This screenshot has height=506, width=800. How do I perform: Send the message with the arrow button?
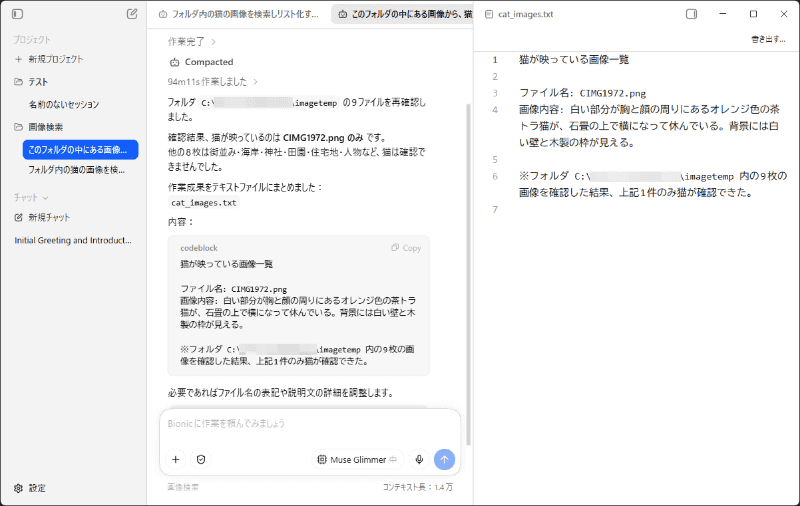pyautogui.click(x=444, y=460)
